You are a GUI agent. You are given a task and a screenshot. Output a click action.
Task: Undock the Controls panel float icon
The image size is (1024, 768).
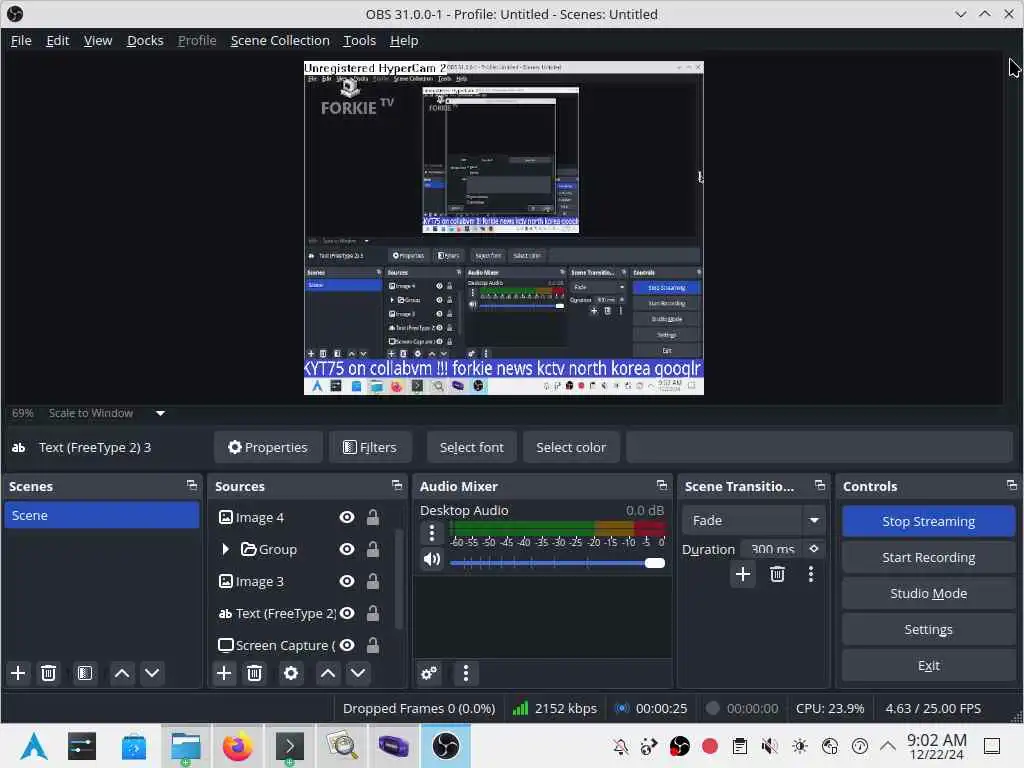pos(1012,485)
